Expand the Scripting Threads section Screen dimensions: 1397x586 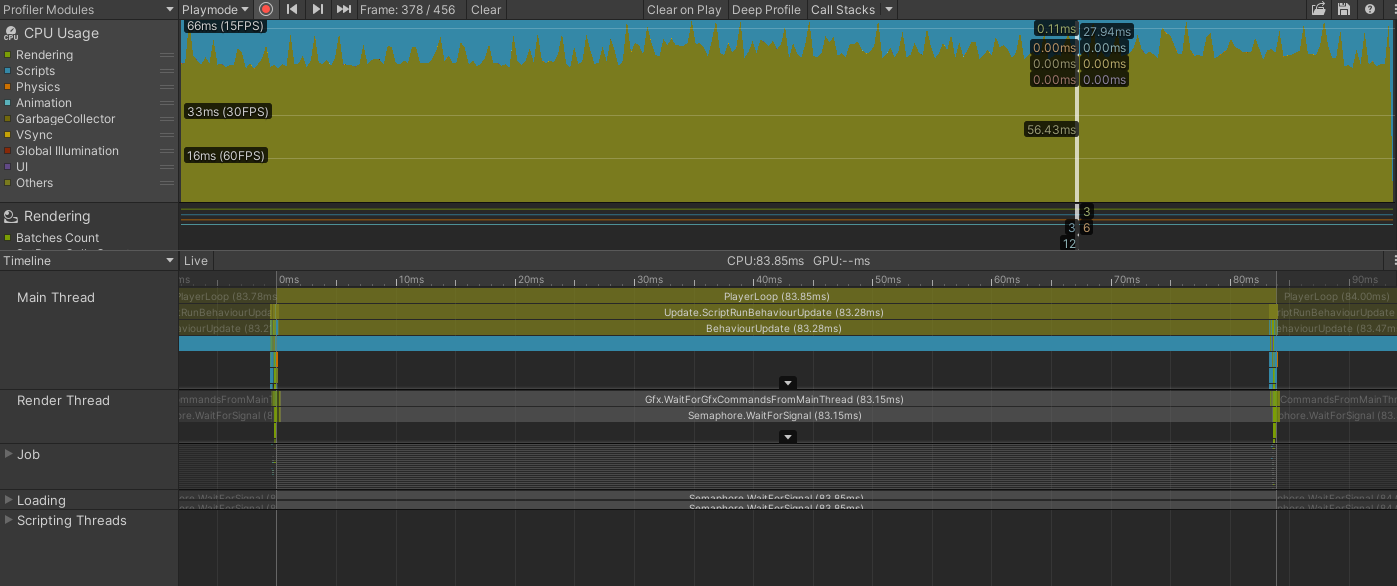click(8, 520)
